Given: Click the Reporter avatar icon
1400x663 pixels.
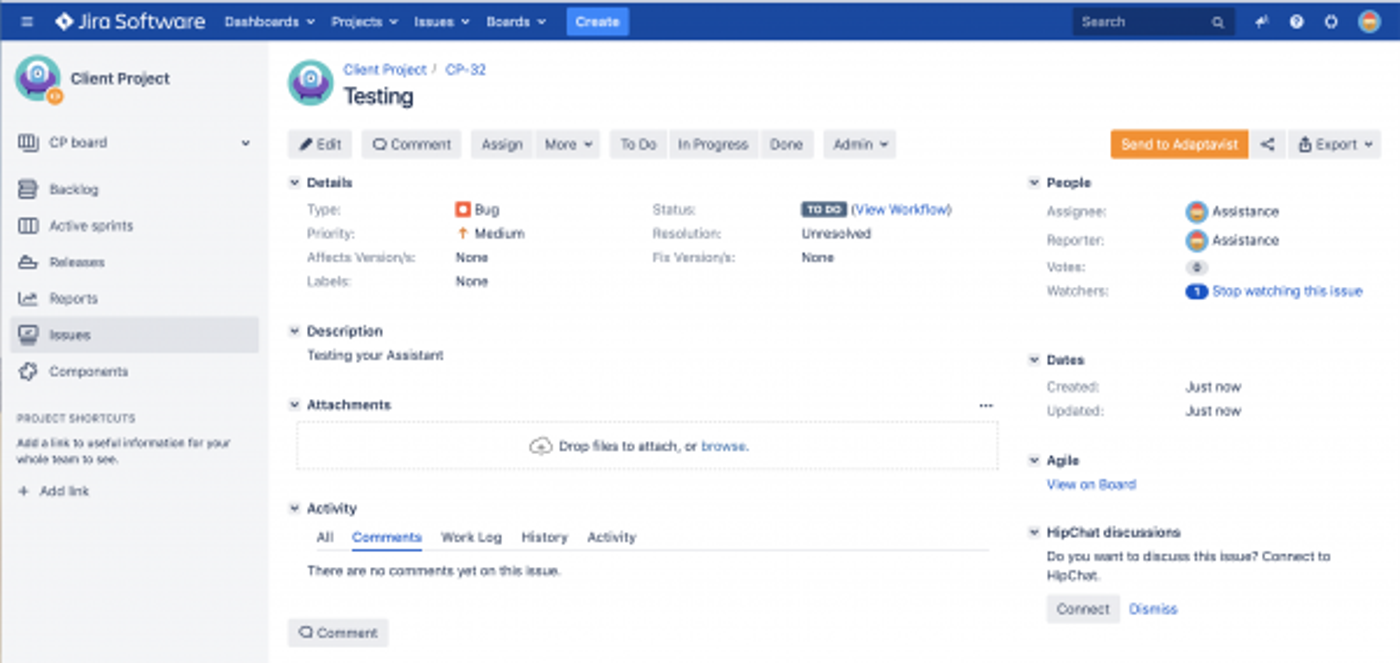Looking at the screenshot, I should point(1196,240).
